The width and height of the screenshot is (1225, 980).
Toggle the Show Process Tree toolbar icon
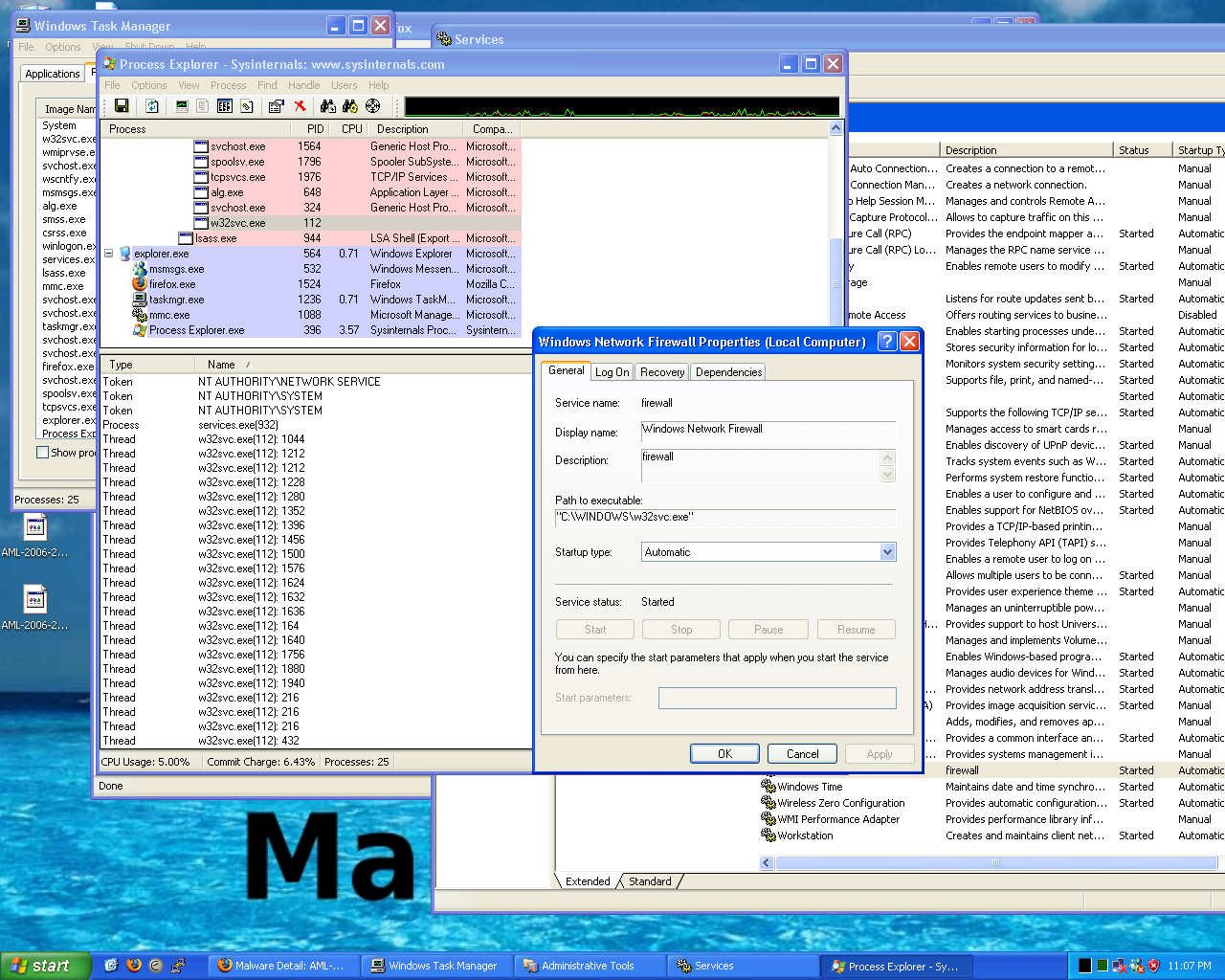(203, 106)
